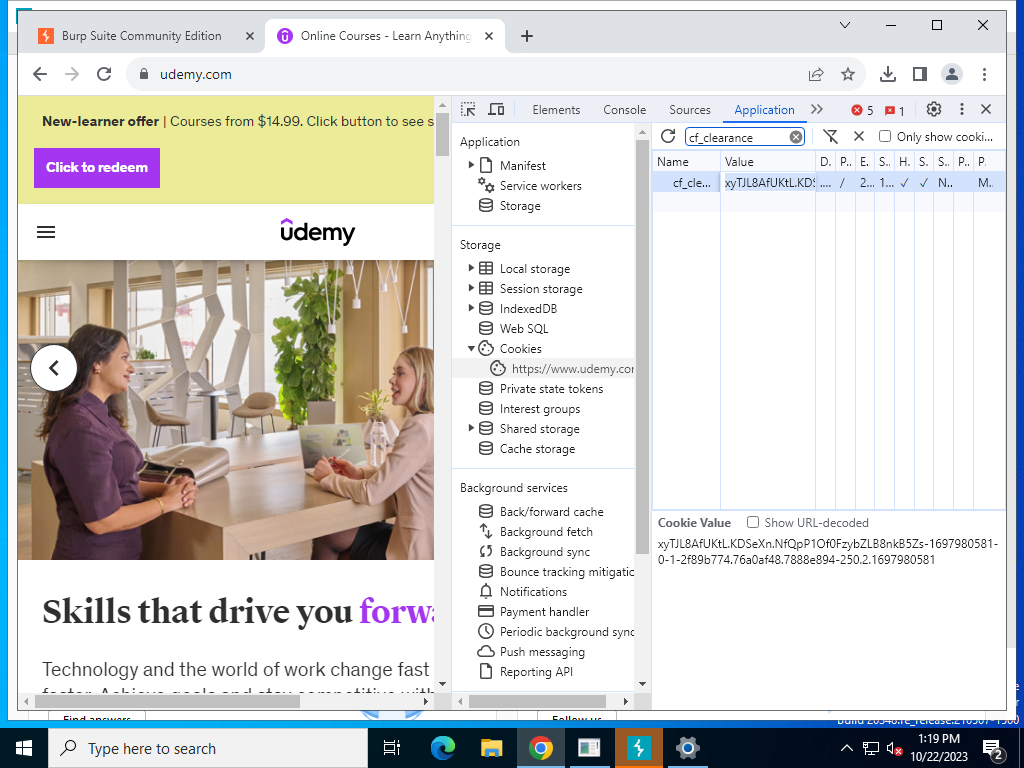Click the sidebar vertical scrollbar
1024x768 pixels.
point(641,346)
